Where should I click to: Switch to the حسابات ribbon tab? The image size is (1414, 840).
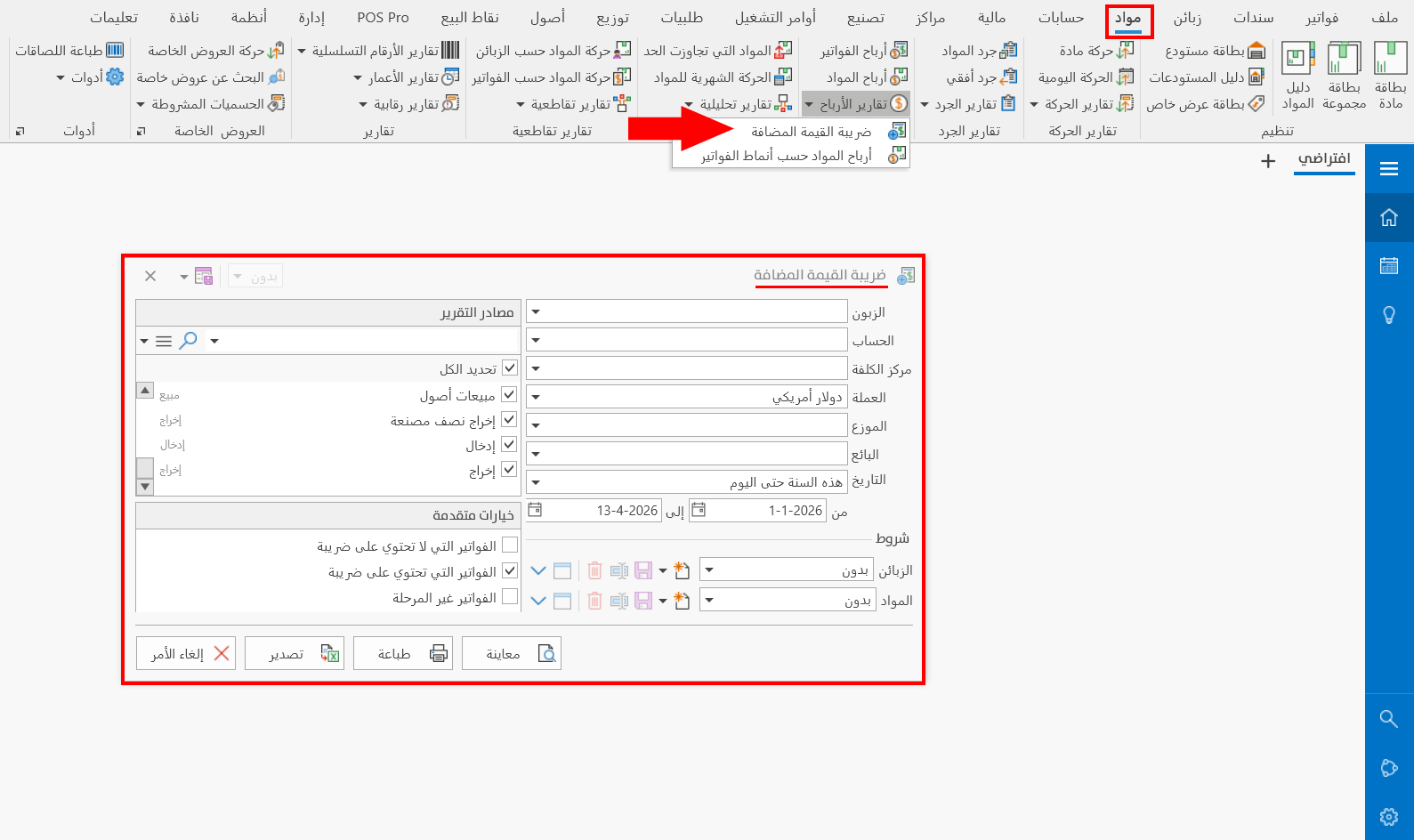click(x=1061, y=18)
